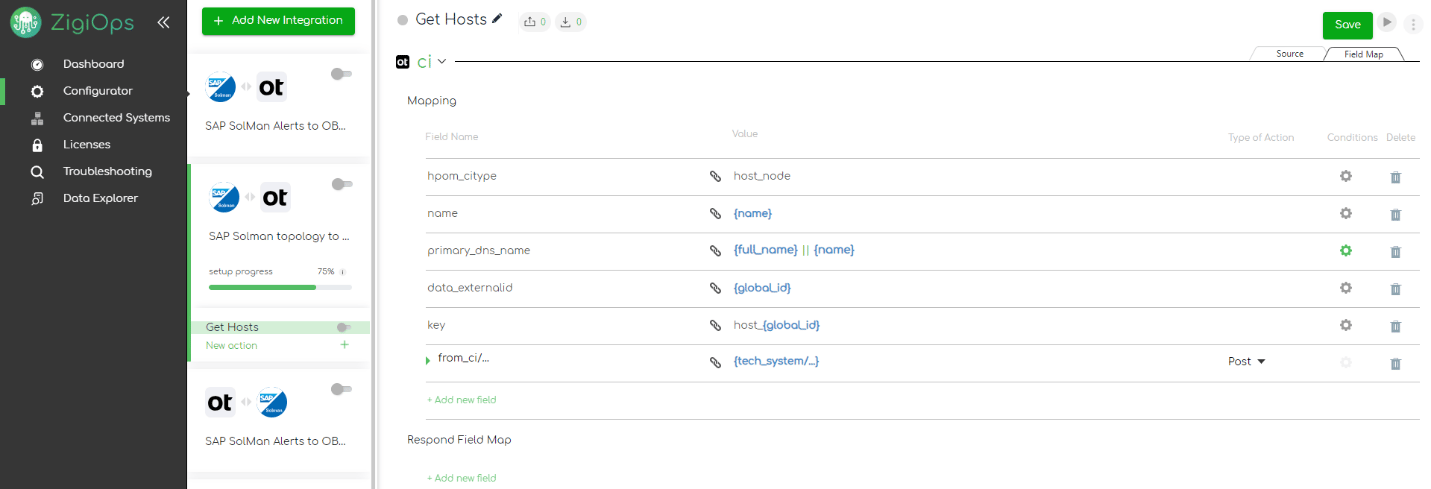
Task: Open Configurator in sidebar
Action: click(x=97, y=91)
